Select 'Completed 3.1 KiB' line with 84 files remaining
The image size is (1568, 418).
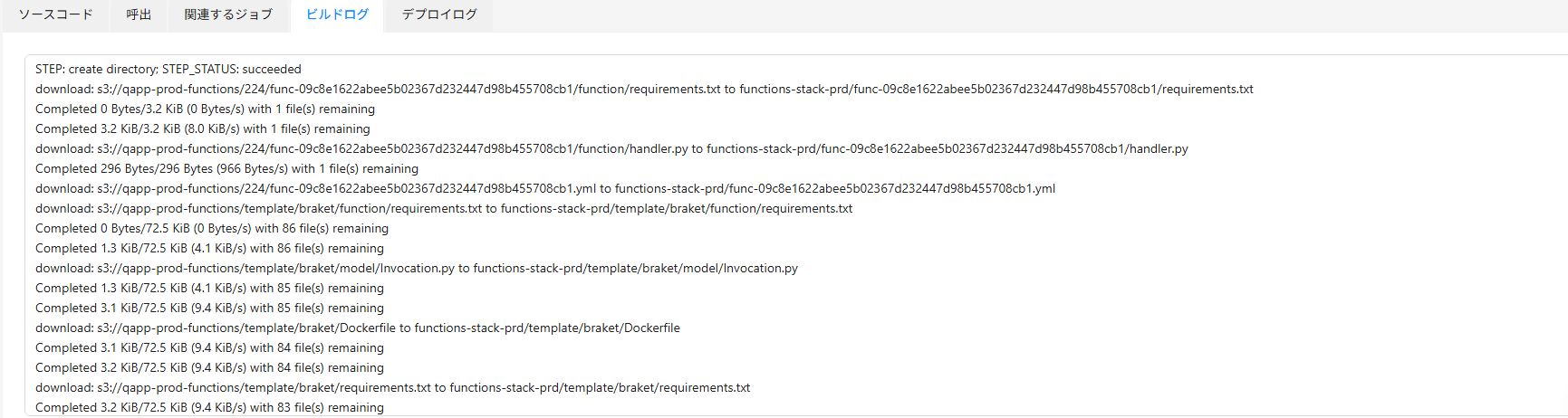point(209,347)
